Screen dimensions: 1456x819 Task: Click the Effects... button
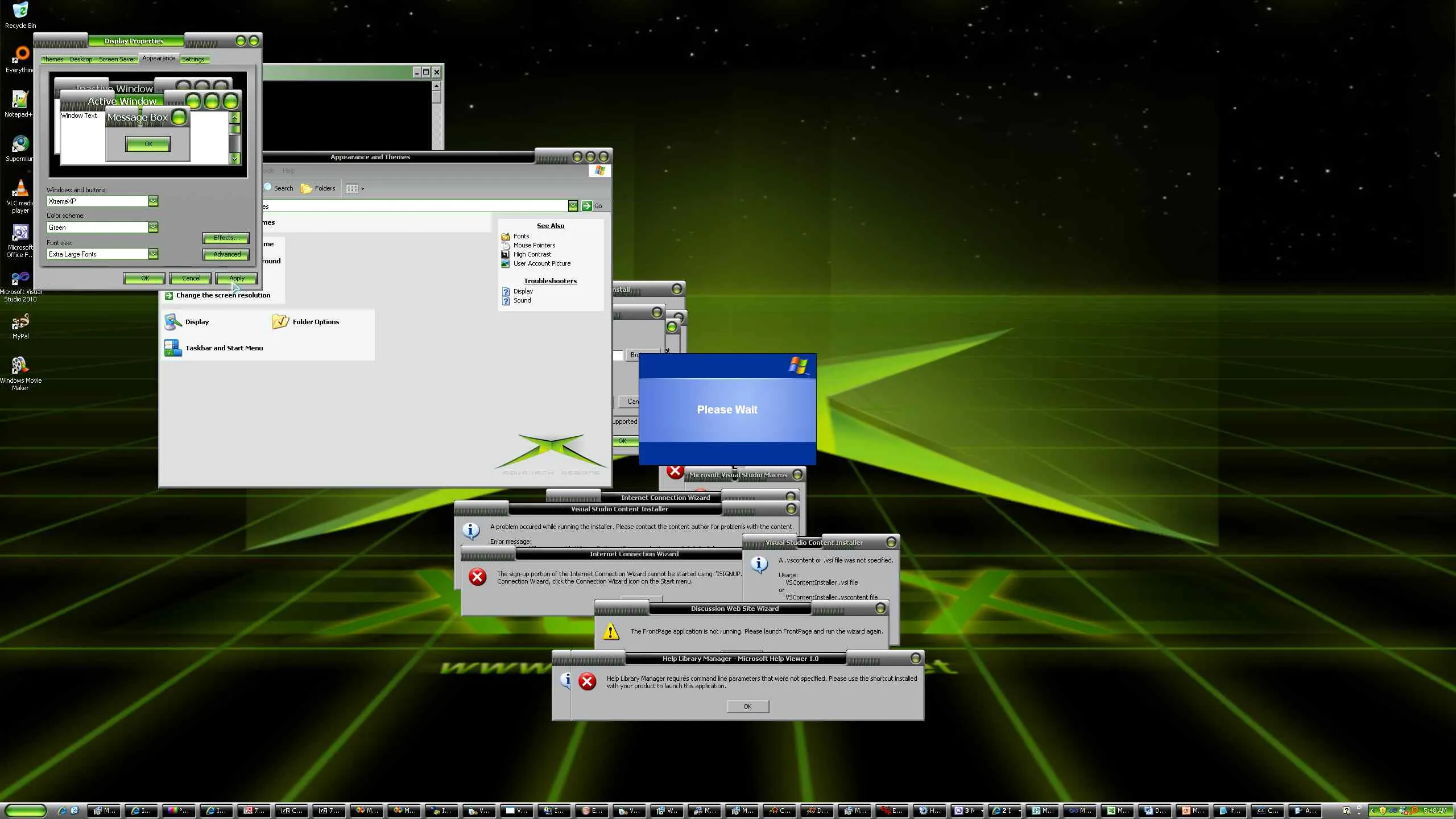click(x=226, y=238)
